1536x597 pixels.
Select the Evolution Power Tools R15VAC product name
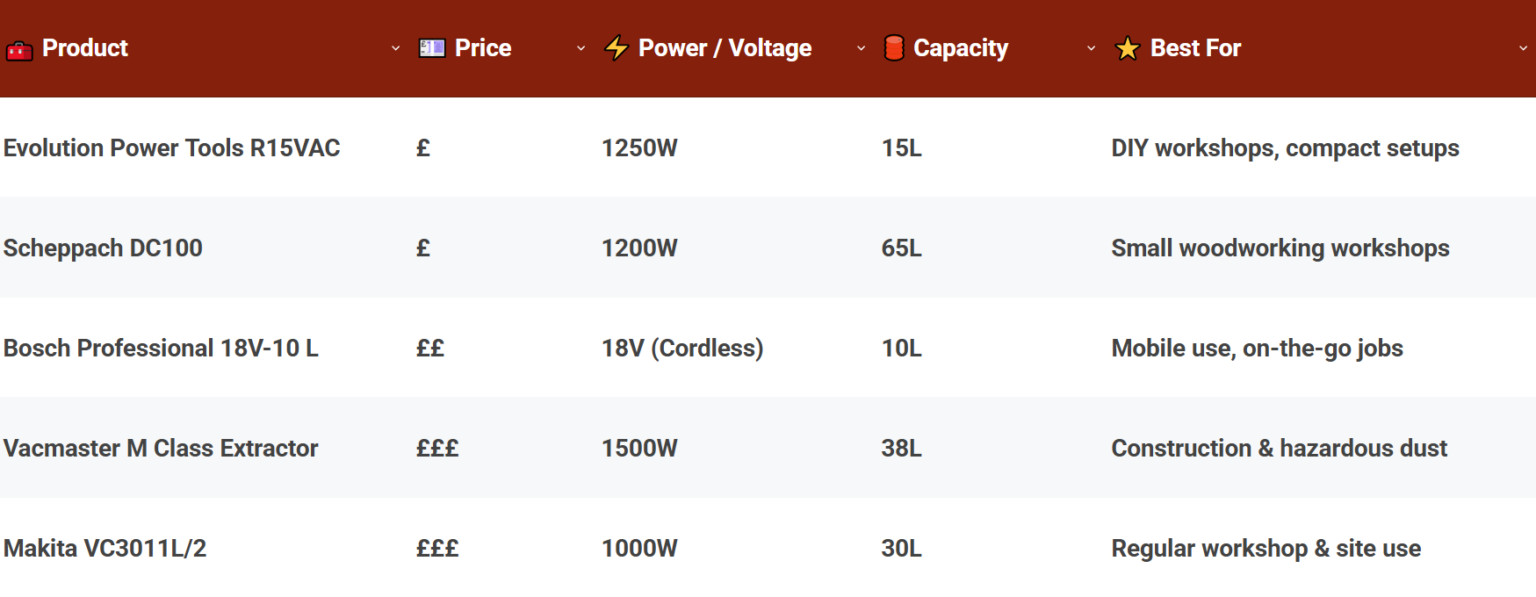[x=172, y=148]
